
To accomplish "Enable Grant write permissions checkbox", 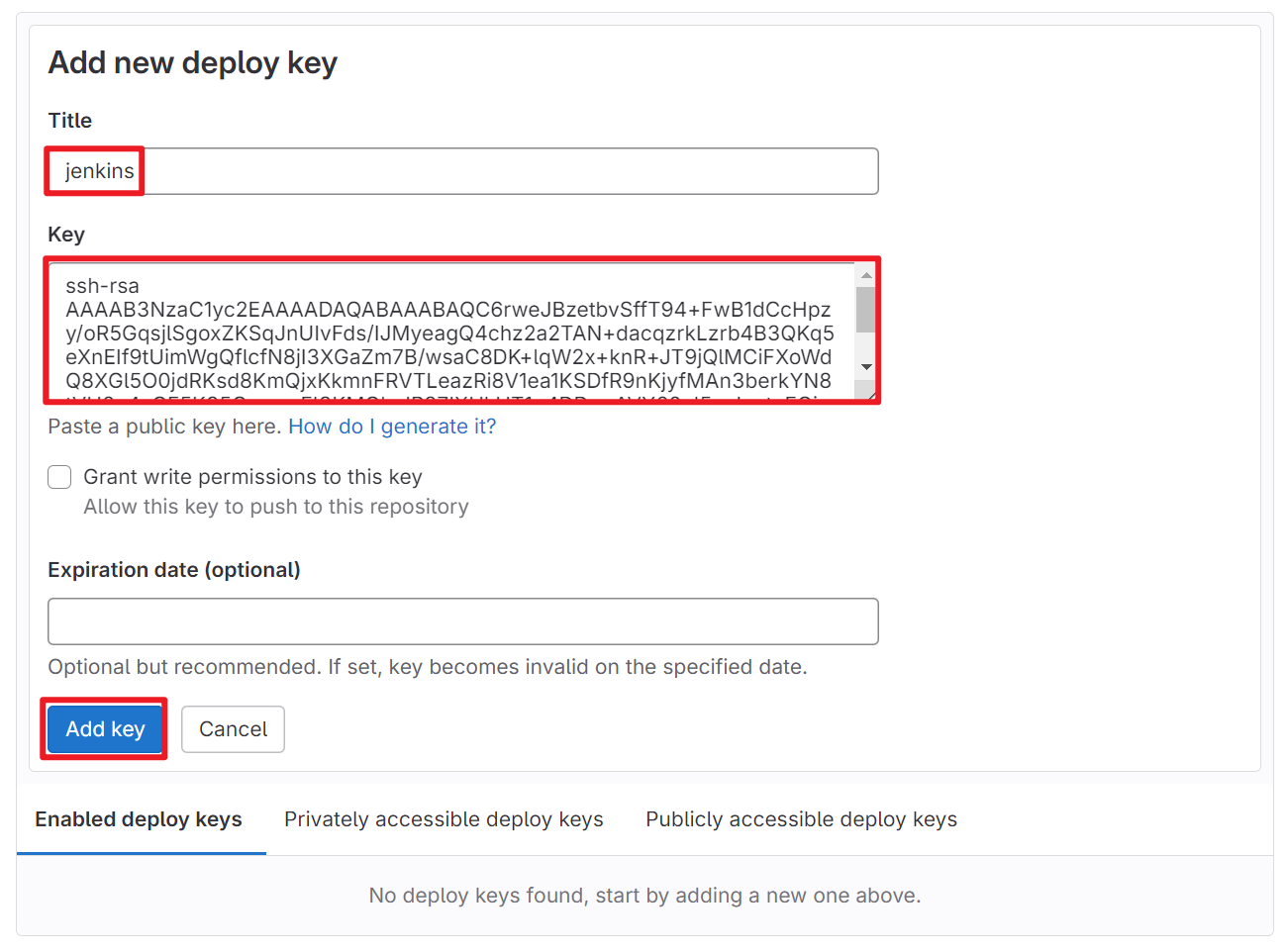I will 59,477.
